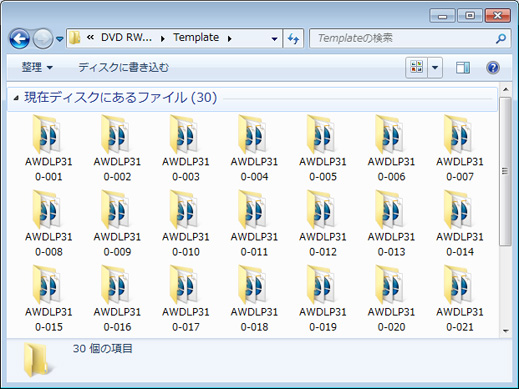Minimize the Template window
Image resolution: width=519 pixels, height=389 pixels.
(442, 16)
